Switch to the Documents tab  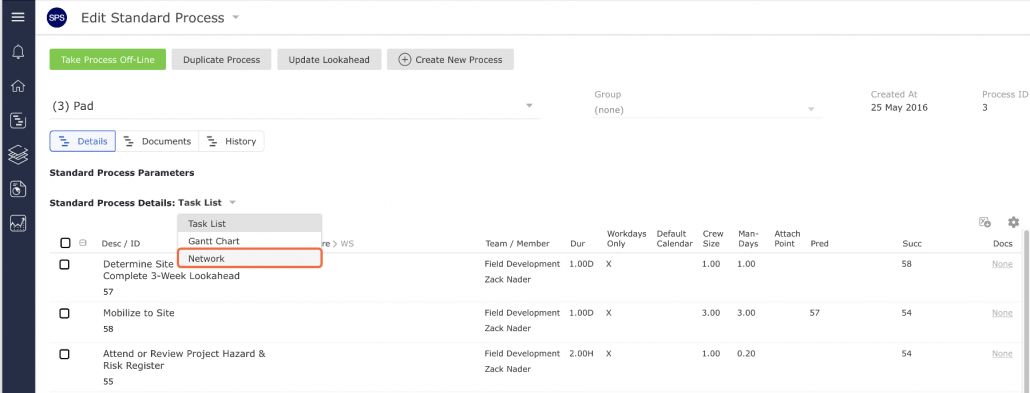pyautogui.click(x=158, y=141)
